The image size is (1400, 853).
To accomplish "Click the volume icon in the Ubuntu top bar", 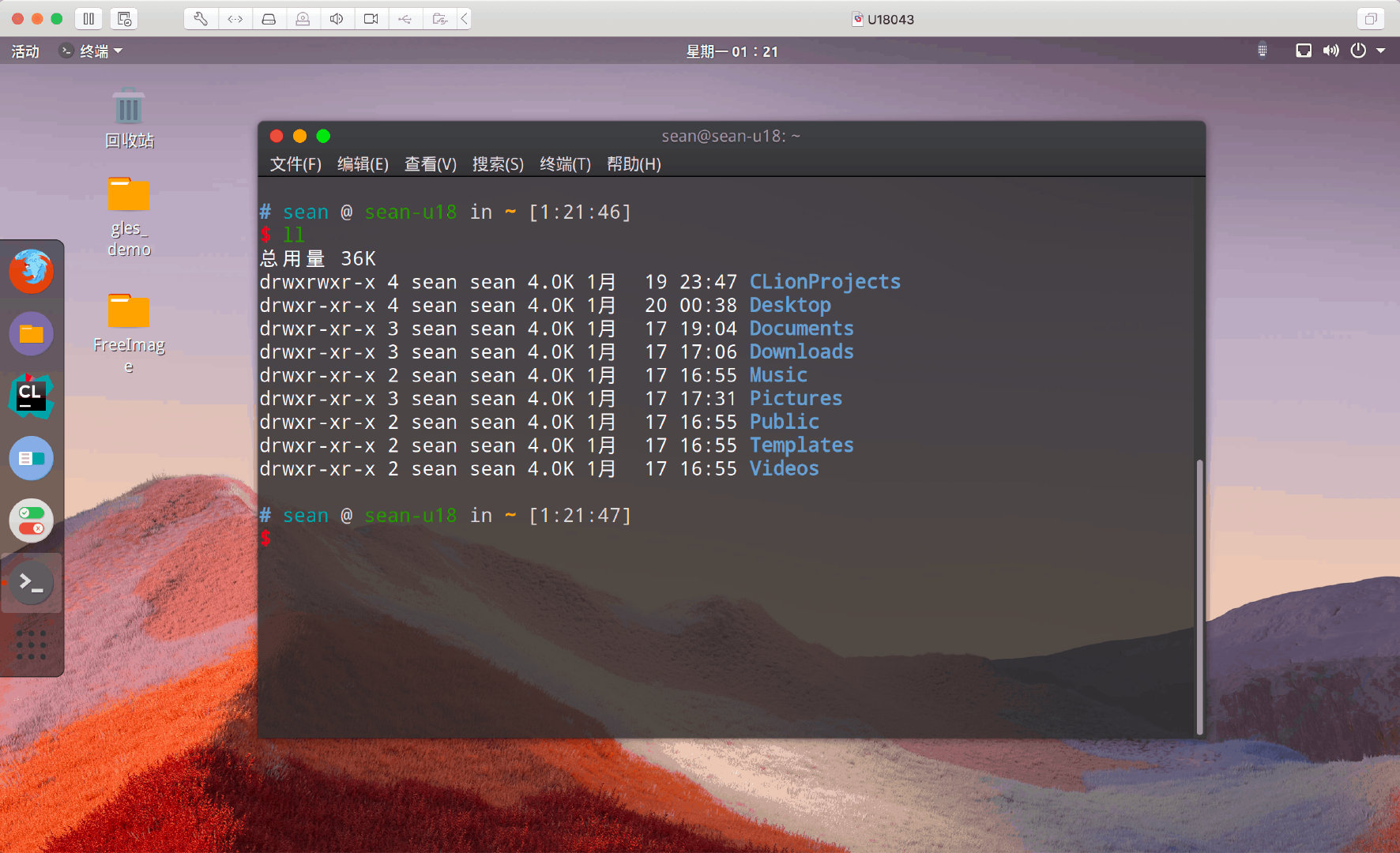I will coord(1331,51).
